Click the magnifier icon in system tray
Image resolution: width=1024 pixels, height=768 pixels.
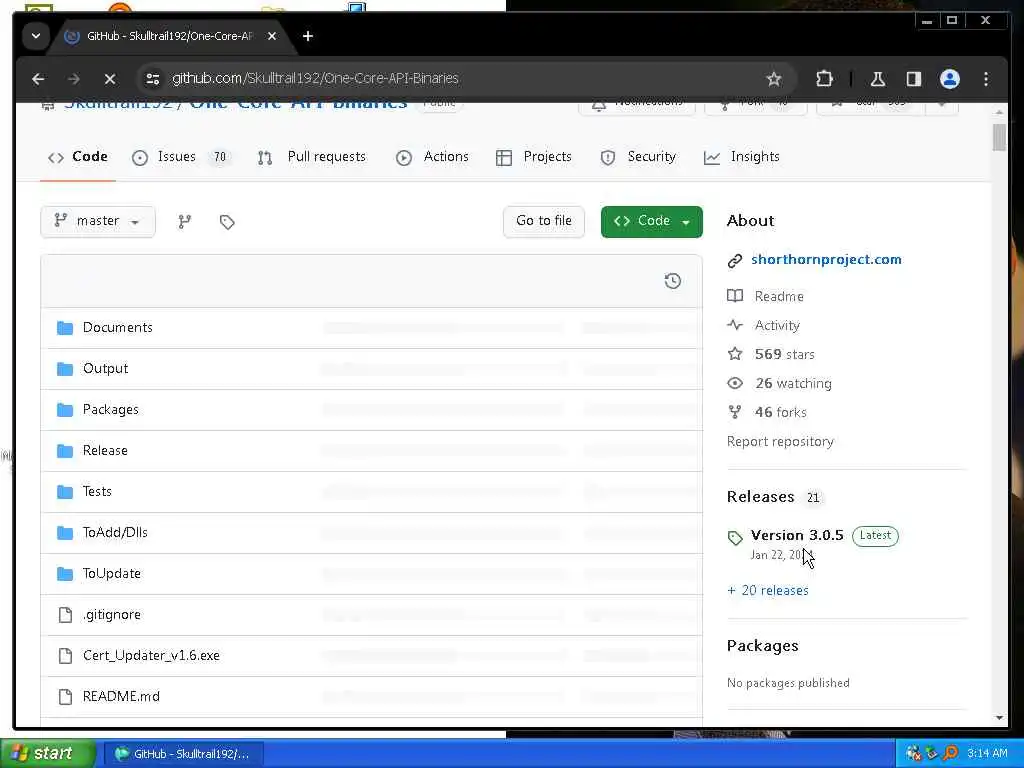[x=951, y=754]
